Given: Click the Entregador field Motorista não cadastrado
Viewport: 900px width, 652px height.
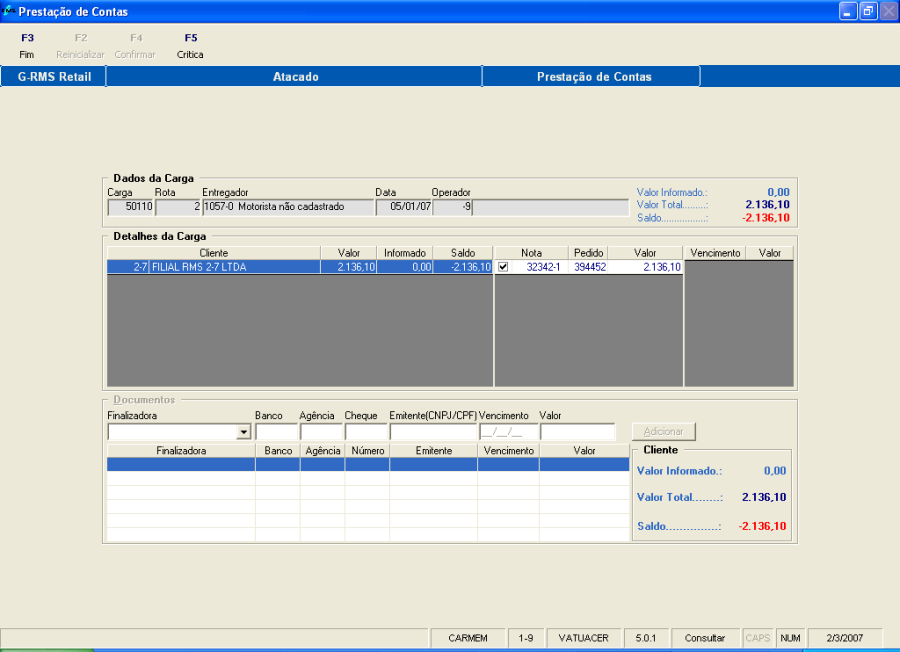Looking at the screenshot, I should tap(288, 207).
